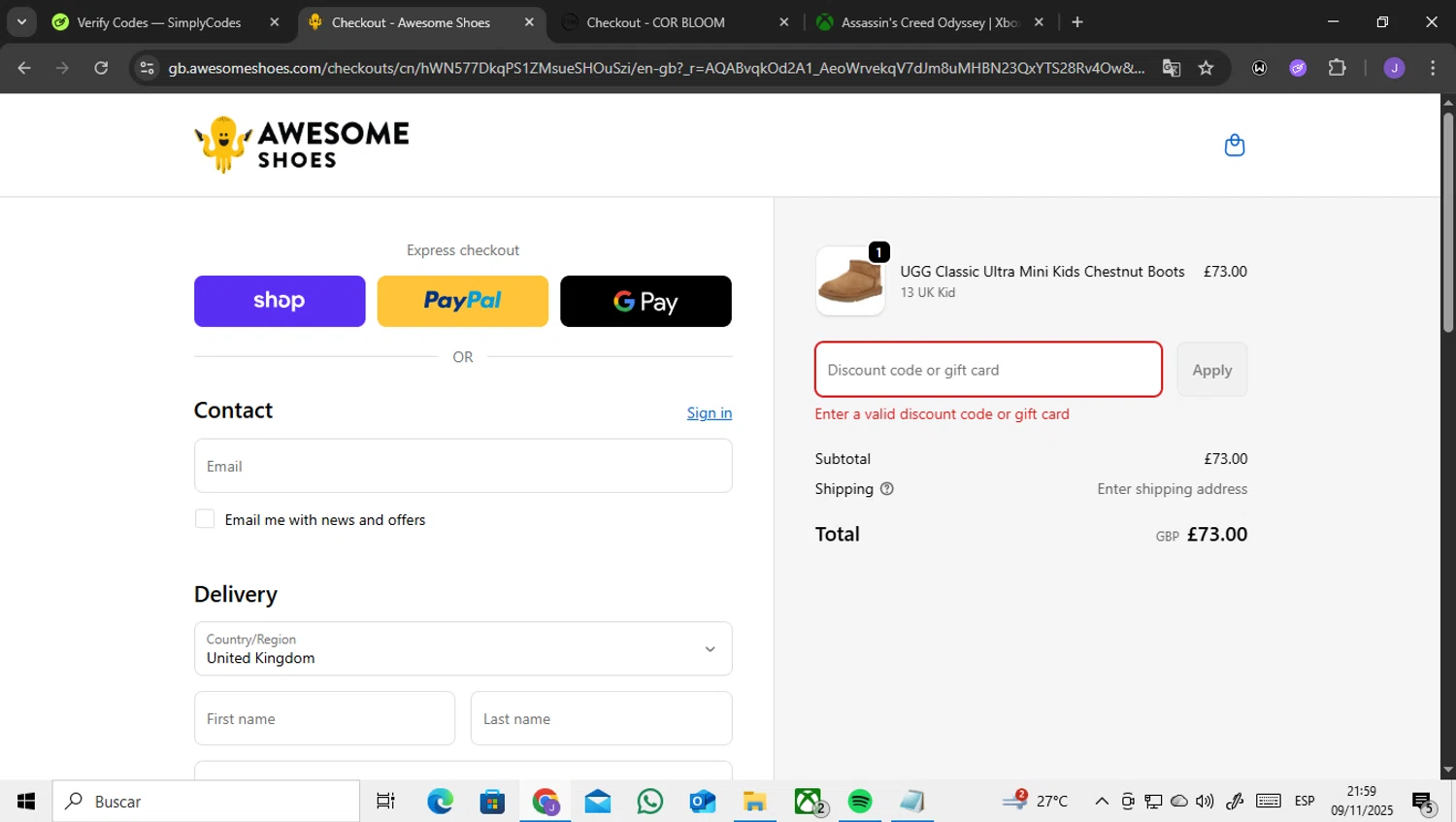This screenshot has width=1456, height=822.
Task: View site information icon in address bar
Action: click(148, 68)
